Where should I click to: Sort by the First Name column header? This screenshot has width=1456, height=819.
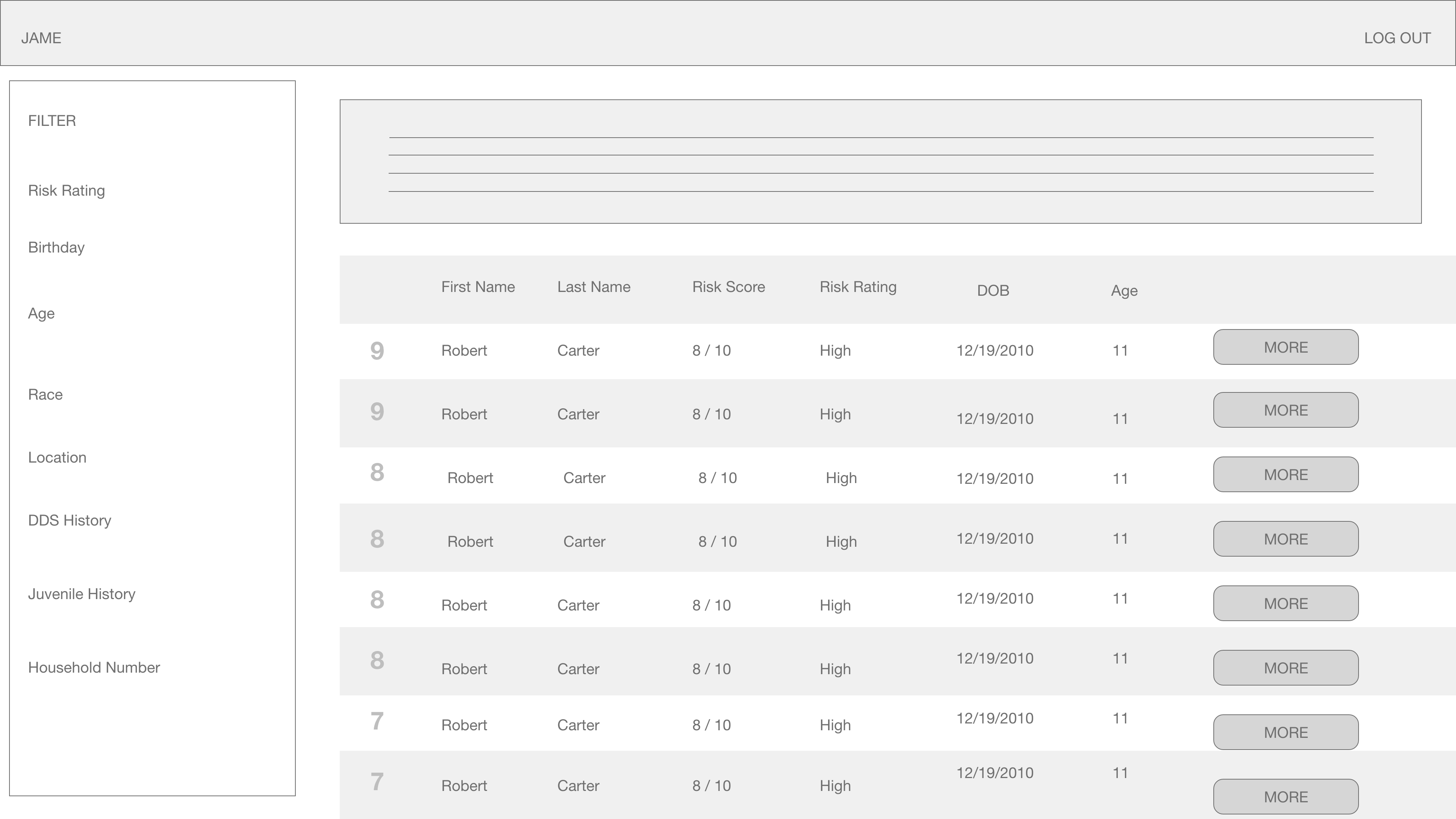point(478,287)
